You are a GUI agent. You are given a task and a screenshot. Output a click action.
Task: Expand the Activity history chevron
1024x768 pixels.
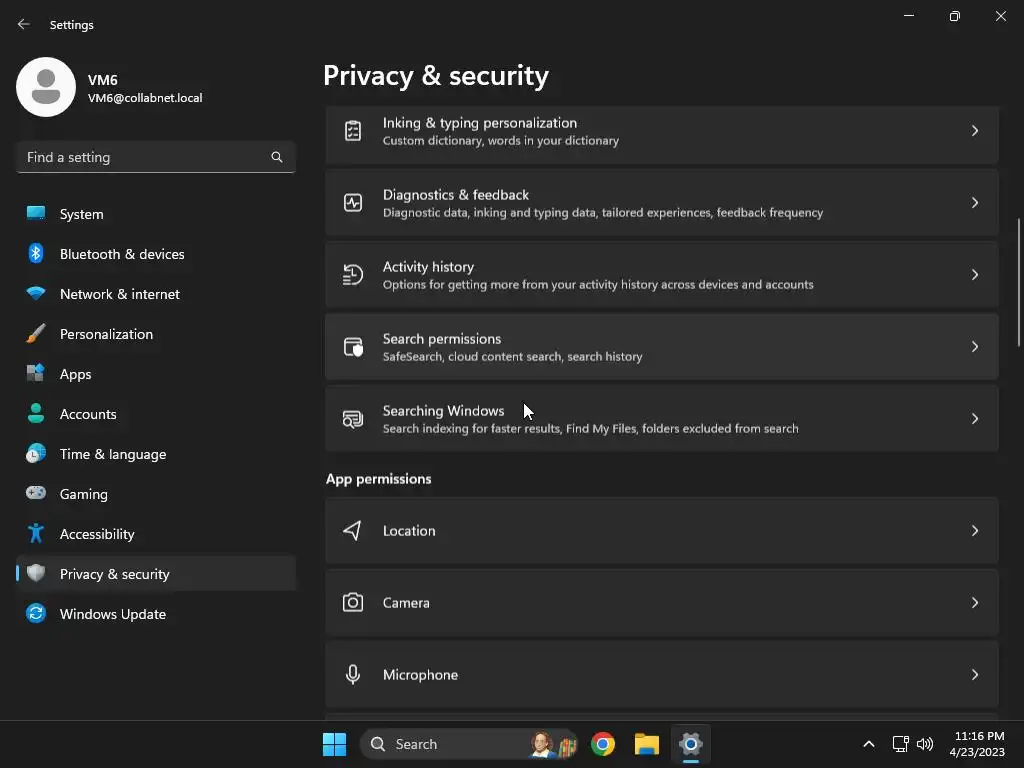point(974,275)
